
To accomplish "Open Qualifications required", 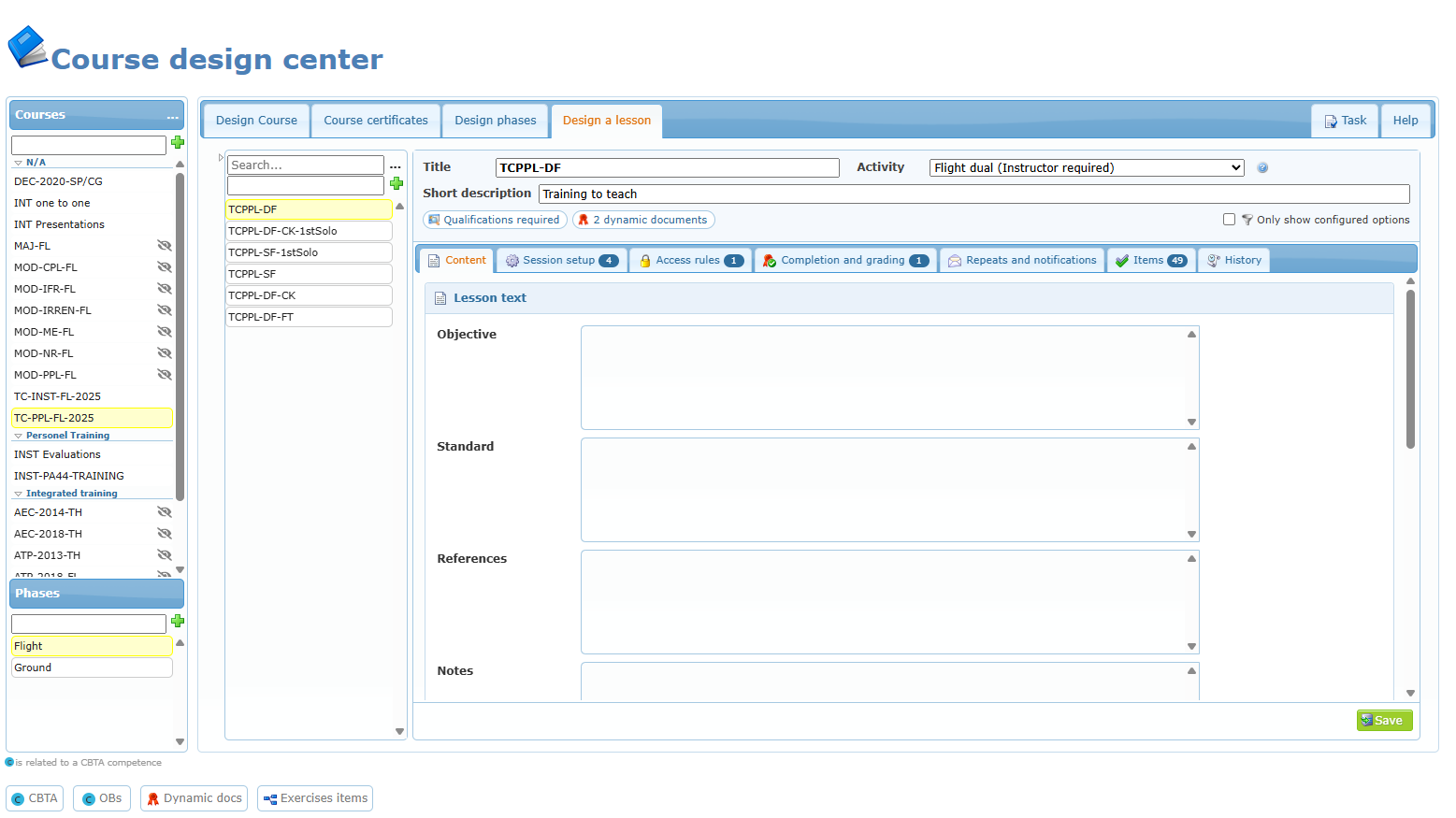I will (495, 220).
